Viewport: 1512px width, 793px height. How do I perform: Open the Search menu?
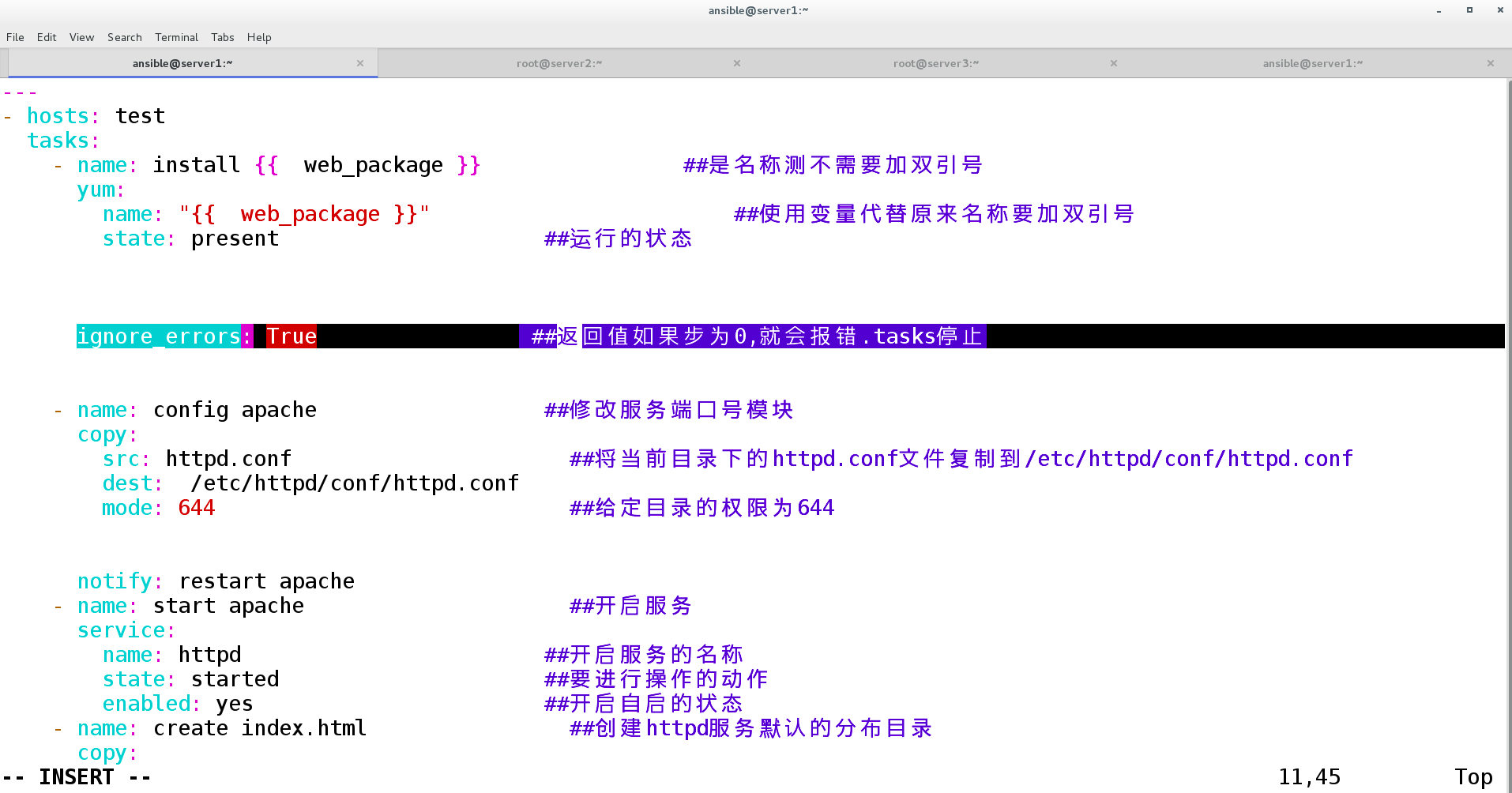point(124,37)
